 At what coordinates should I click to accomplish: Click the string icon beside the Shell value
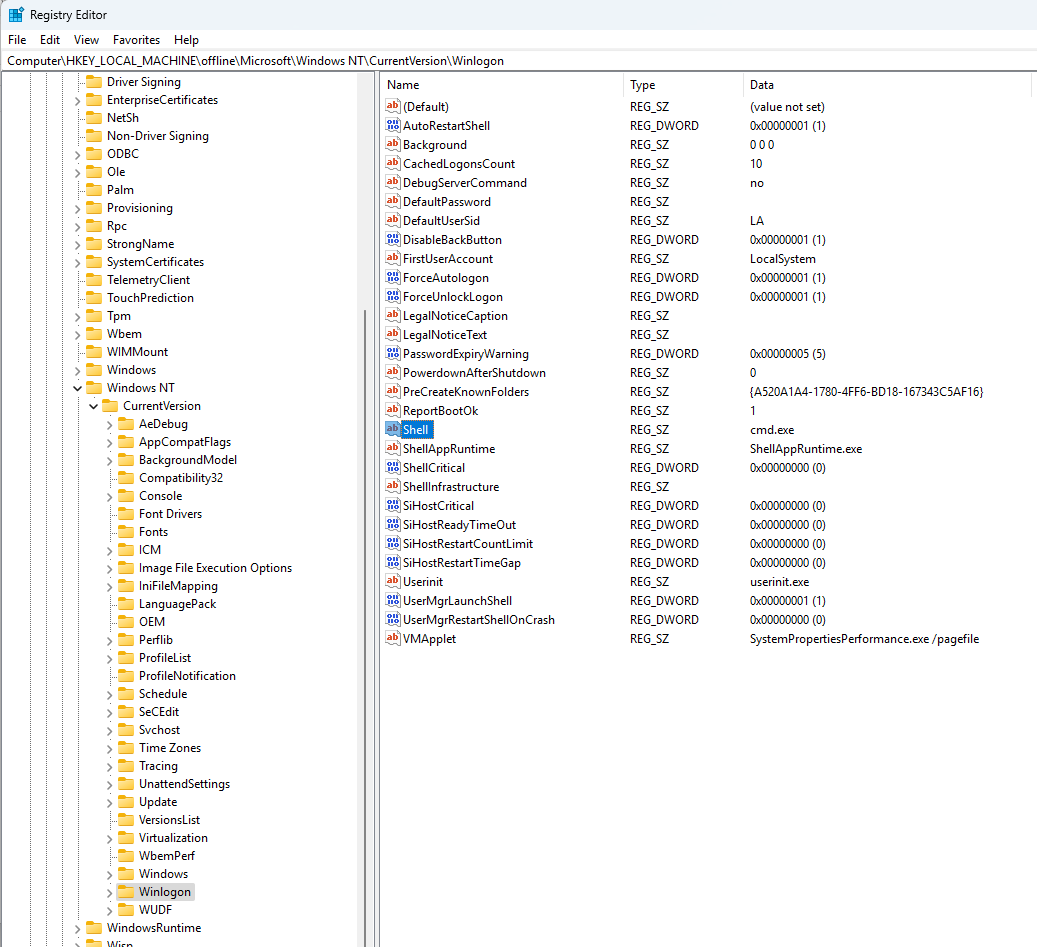point(393,429)
